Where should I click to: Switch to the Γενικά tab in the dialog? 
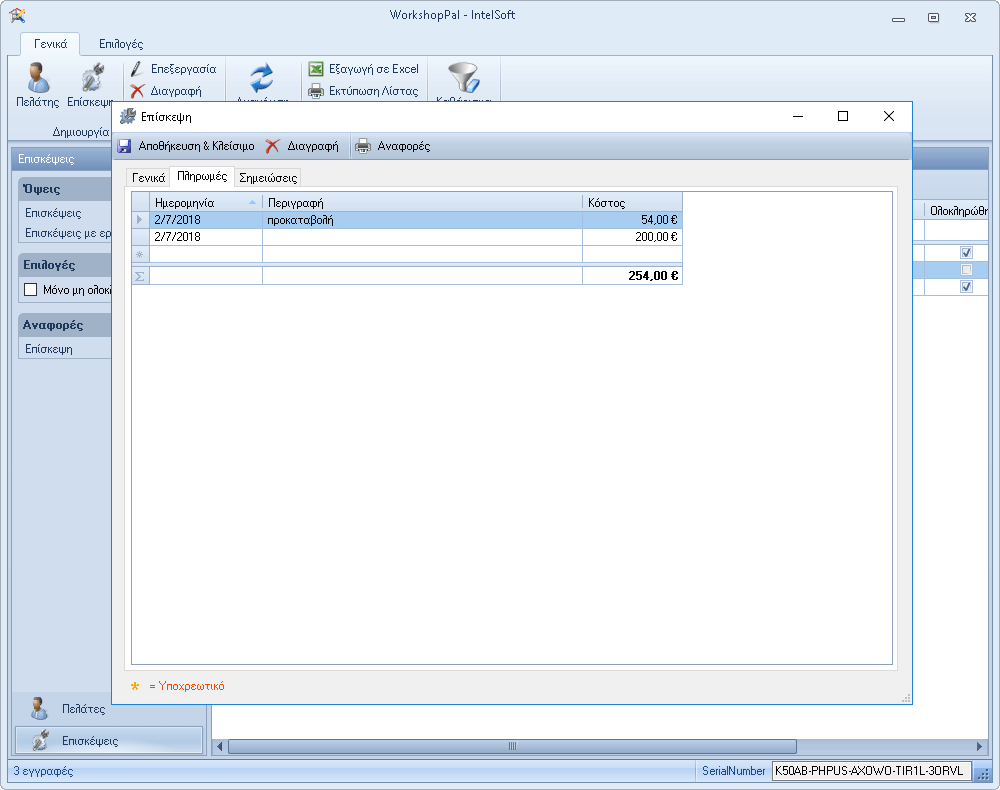tap(148, 177)
